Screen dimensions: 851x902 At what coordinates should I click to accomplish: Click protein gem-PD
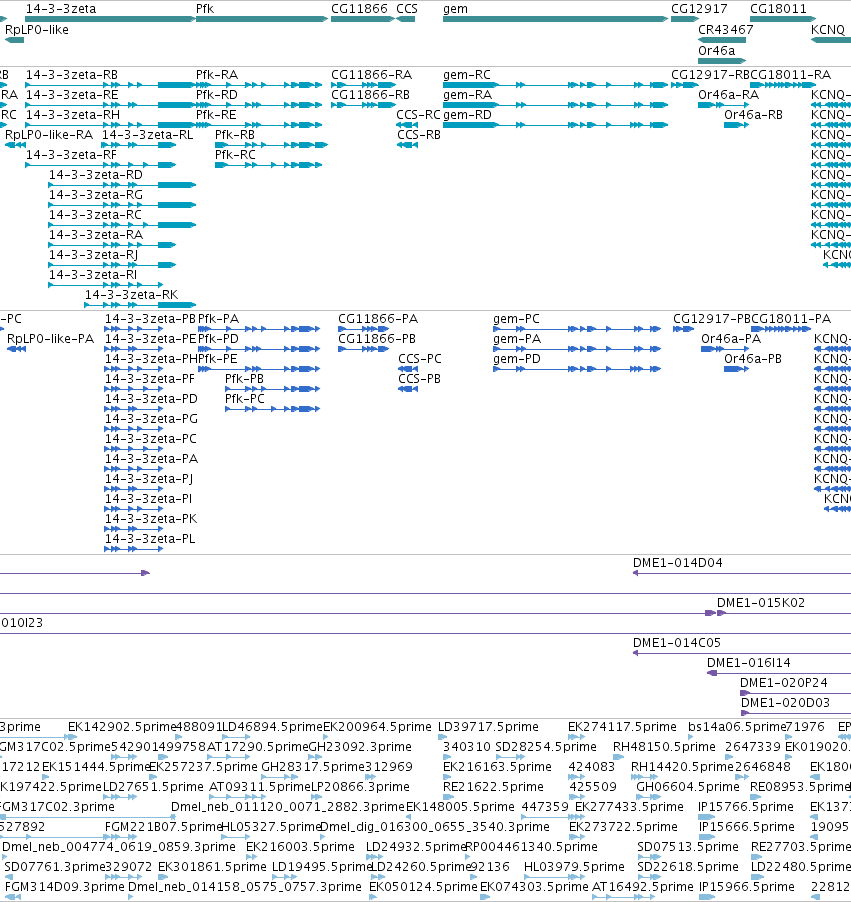[517, 359]
